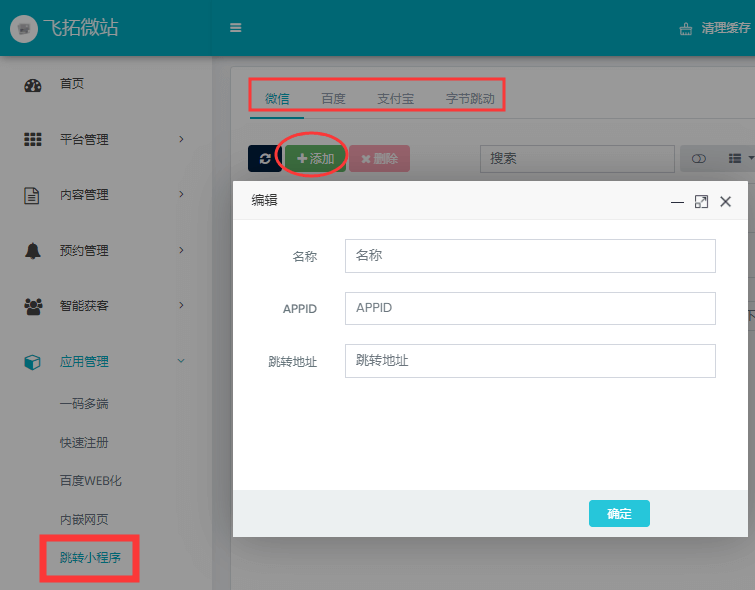Image resolution: width=755 pixels, height=590 pixels.
Task: Click the dashboard icon beside 首页
Action: [x=33, y=86]
